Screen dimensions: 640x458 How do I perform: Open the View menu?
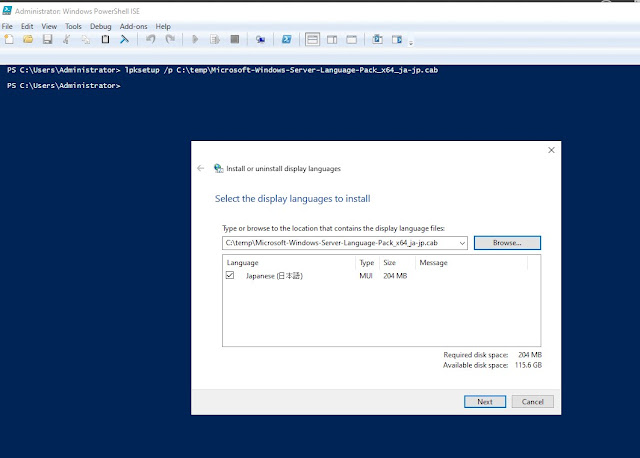coord(49,27)
